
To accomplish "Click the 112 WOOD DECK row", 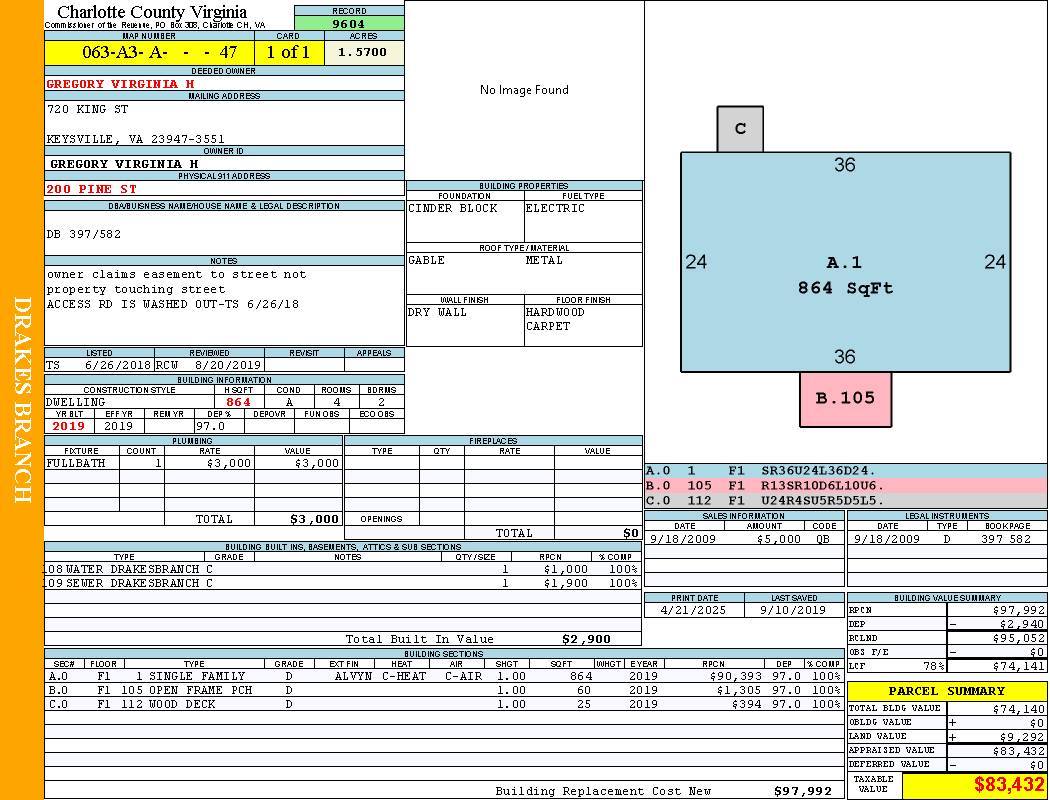I will coord(444,704).
